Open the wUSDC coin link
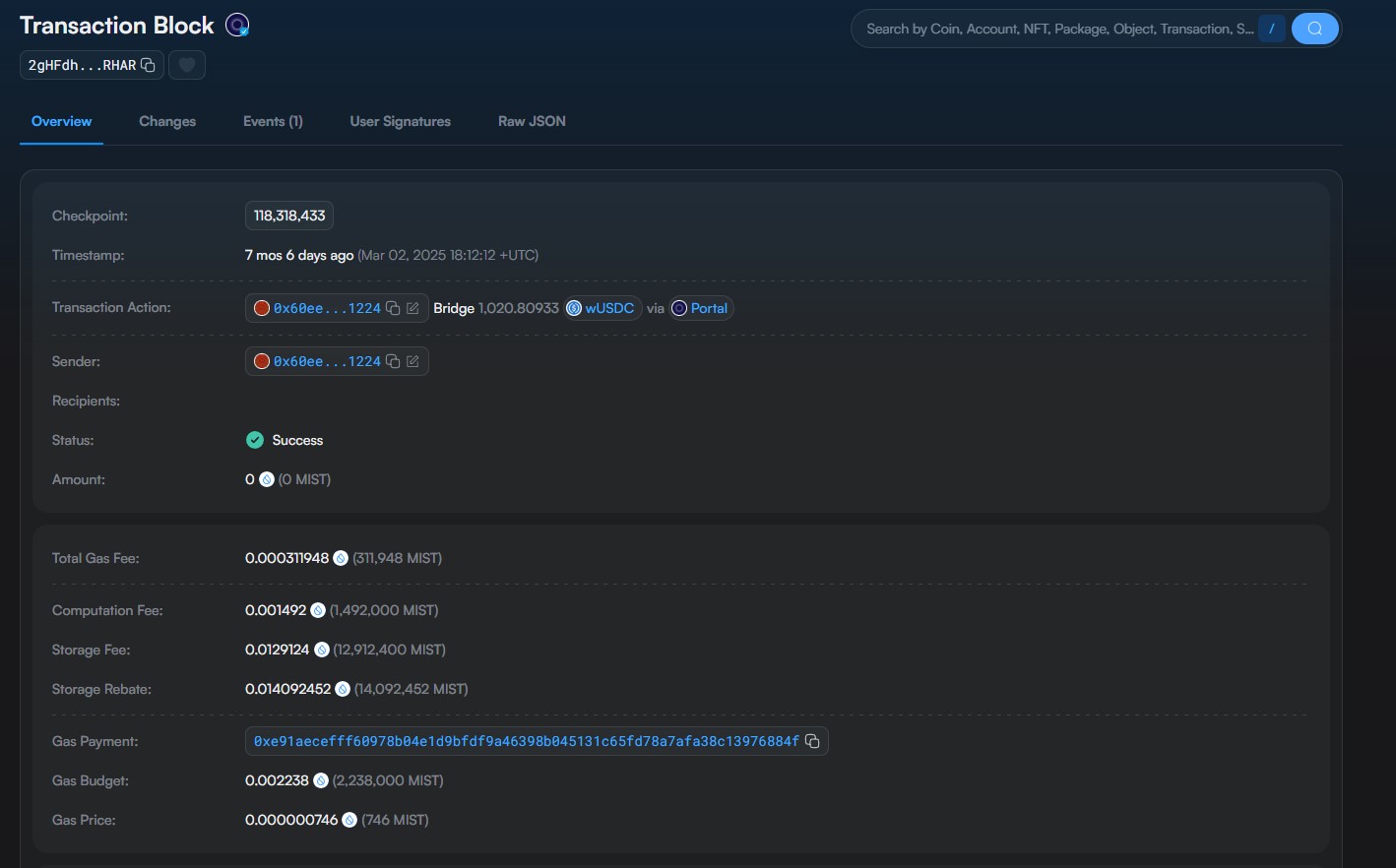Screen dimensions: 1396x868 [x=609, y=308]
